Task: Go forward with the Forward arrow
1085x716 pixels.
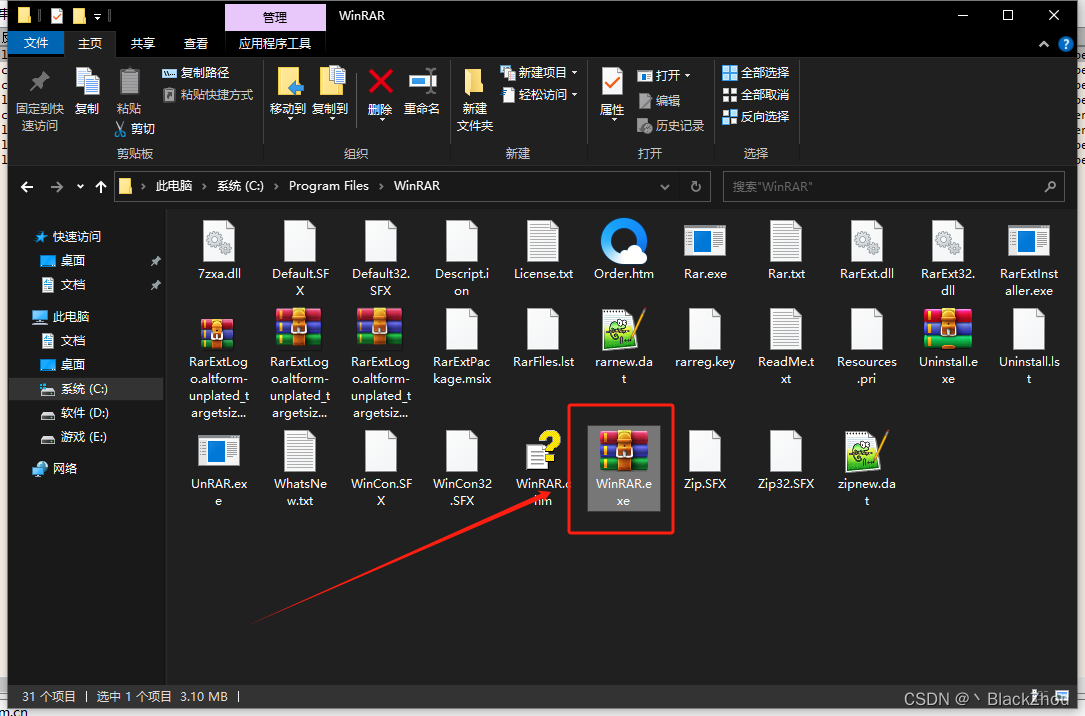Action: pyautogui.click(x=57, y=187)
